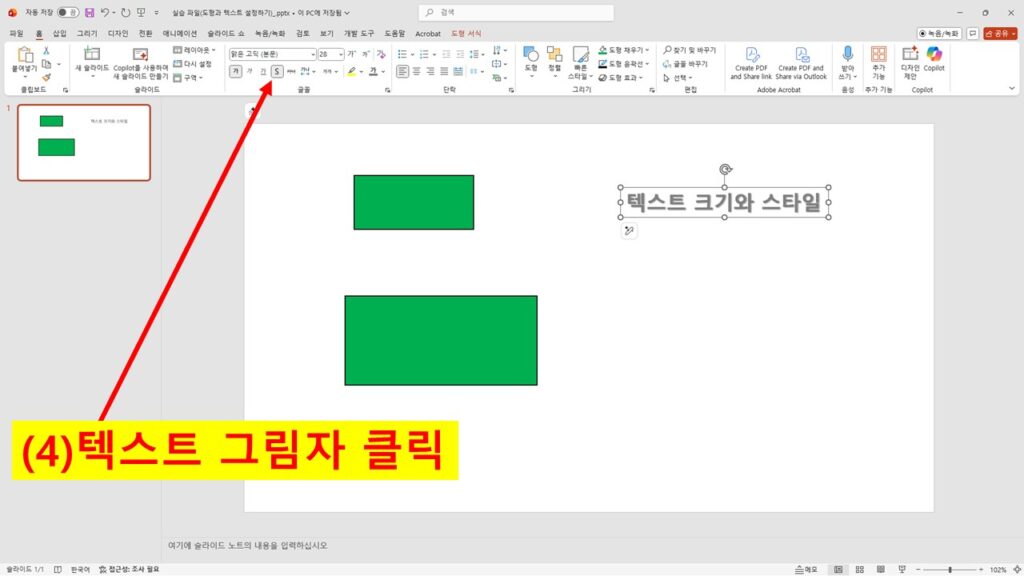1024x576 pixels.
Task: Open the 찾기 및 바꾸기 search tool
Action: point(691,50)
